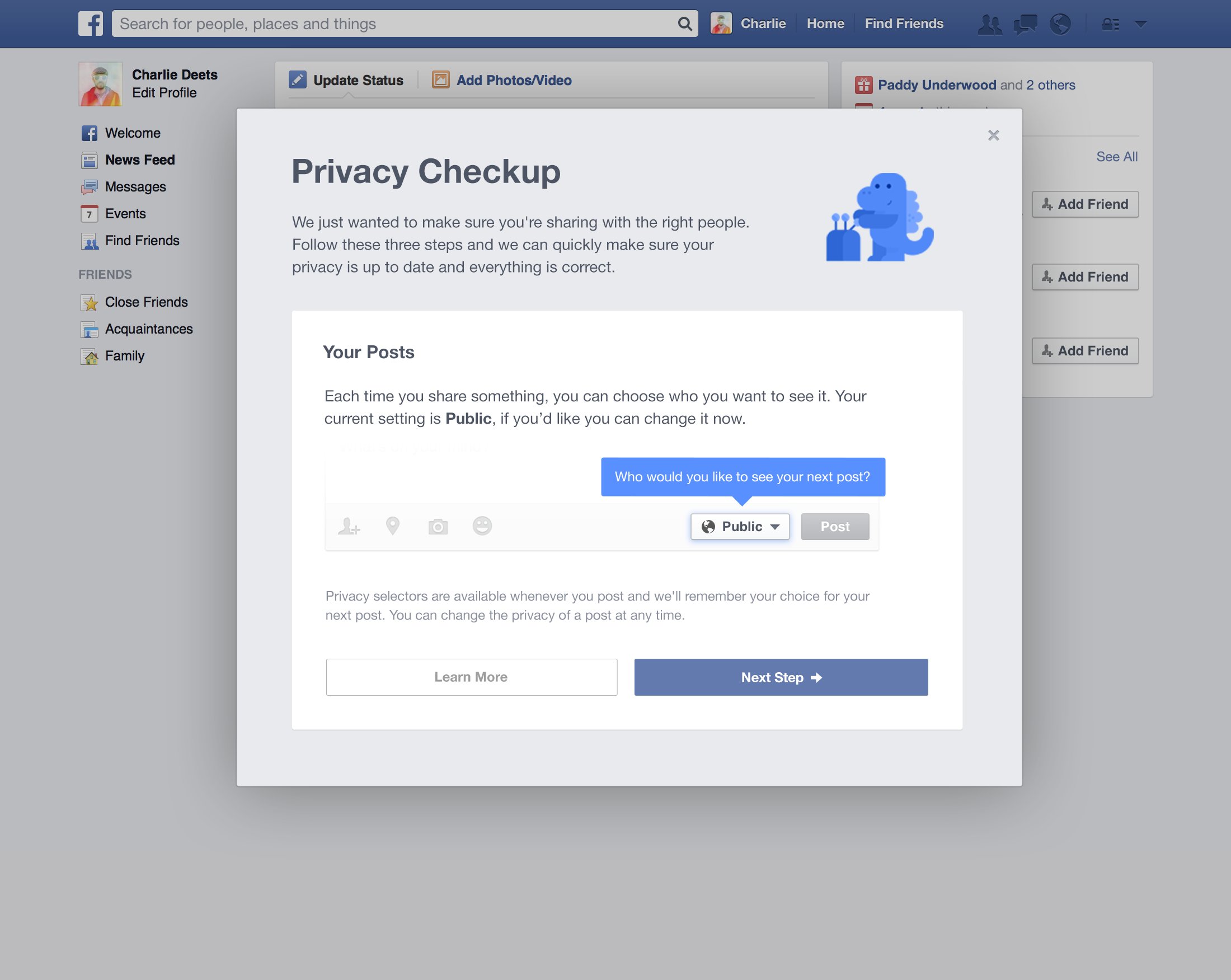Click the Learn More button
1231x980 pixels.
[471, 677]
